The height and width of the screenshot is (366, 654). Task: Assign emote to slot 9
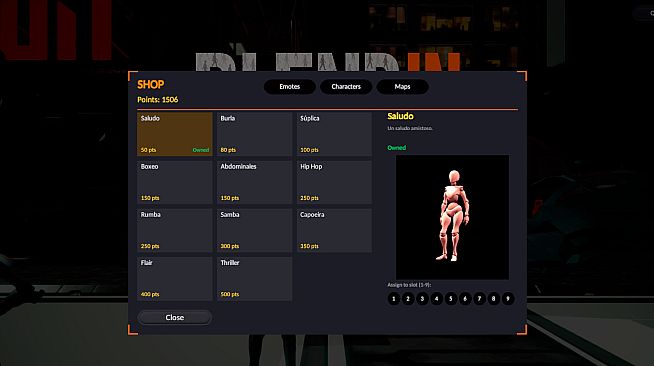point(508,298)
